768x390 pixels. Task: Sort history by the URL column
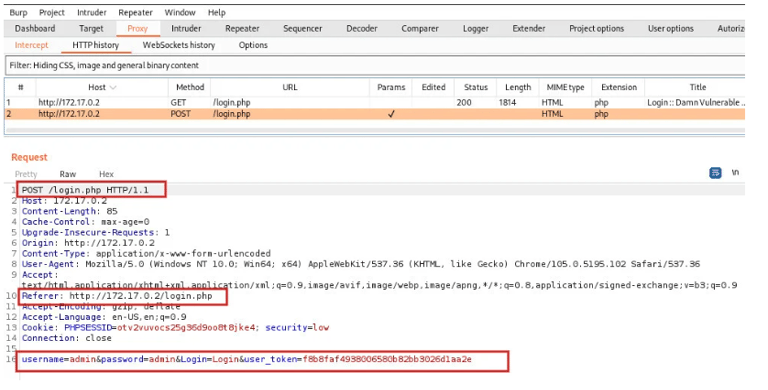click(x=290, y=87)
